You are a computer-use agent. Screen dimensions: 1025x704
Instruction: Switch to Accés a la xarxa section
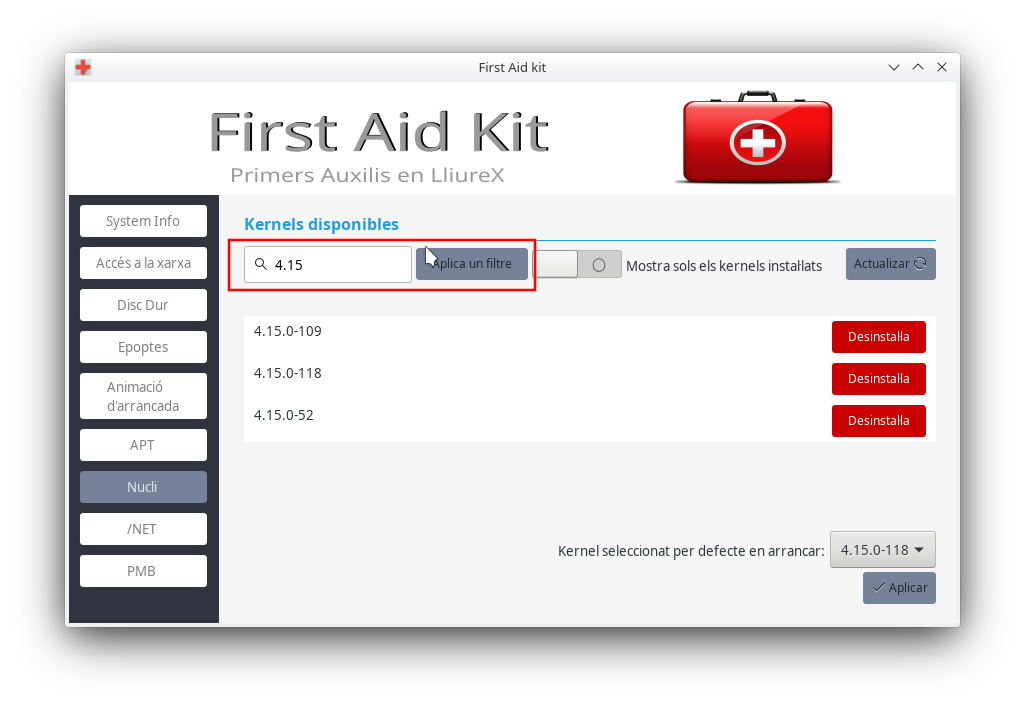click(143, 263)
